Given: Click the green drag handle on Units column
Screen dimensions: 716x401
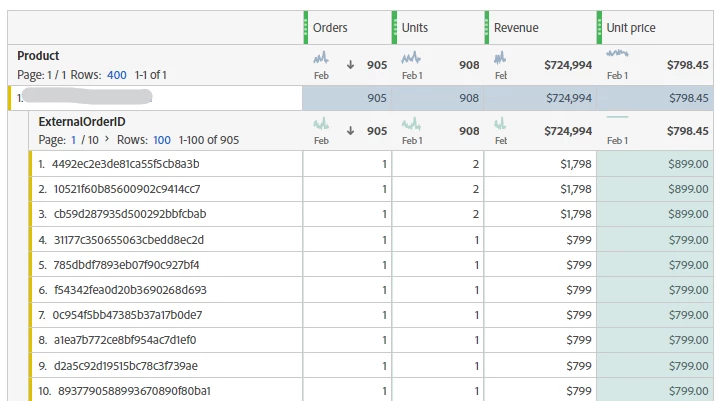Looking at the screenshot, I should (x=394, y=28).
